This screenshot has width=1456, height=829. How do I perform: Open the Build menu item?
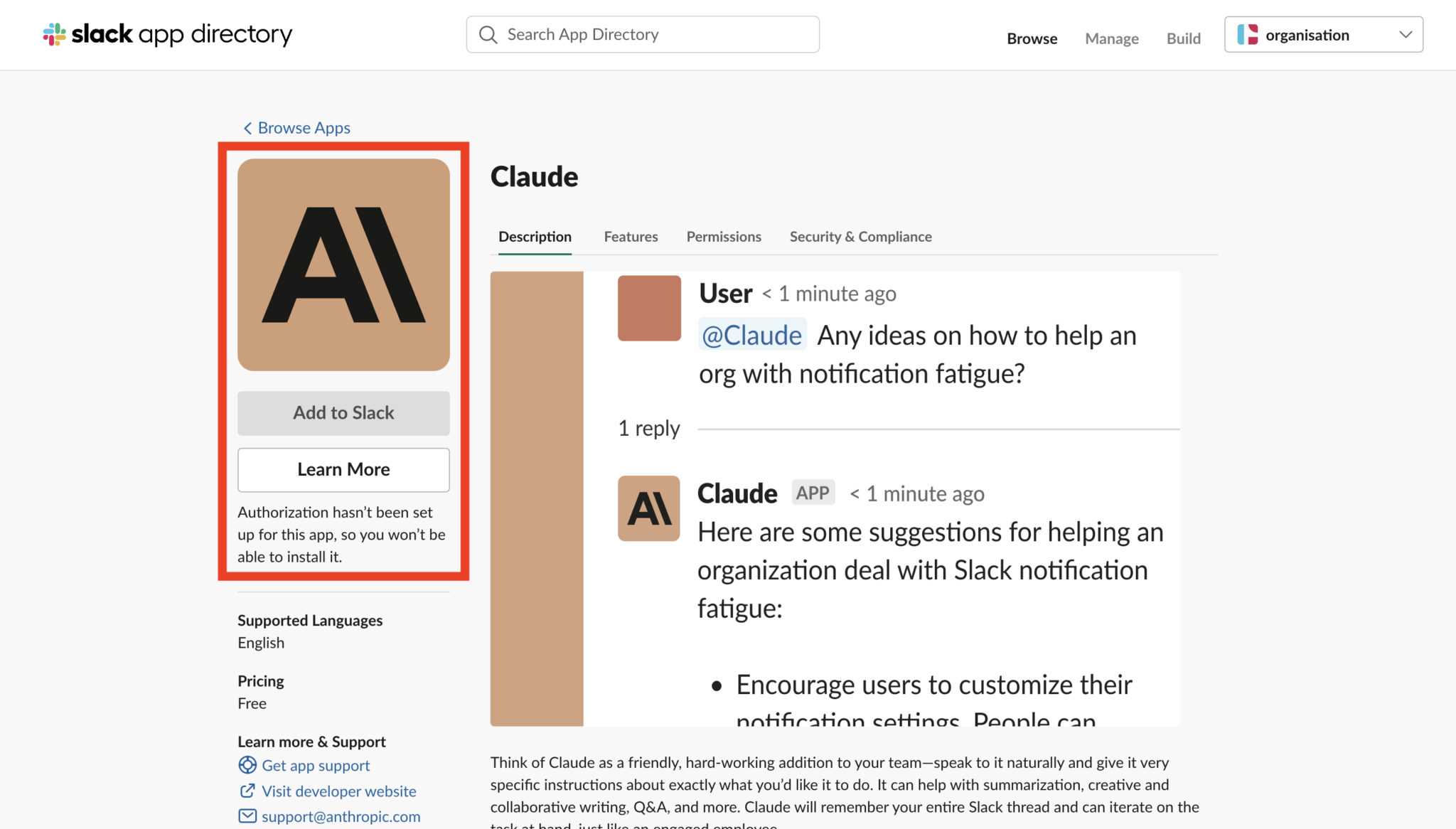tap(1183, 38)
